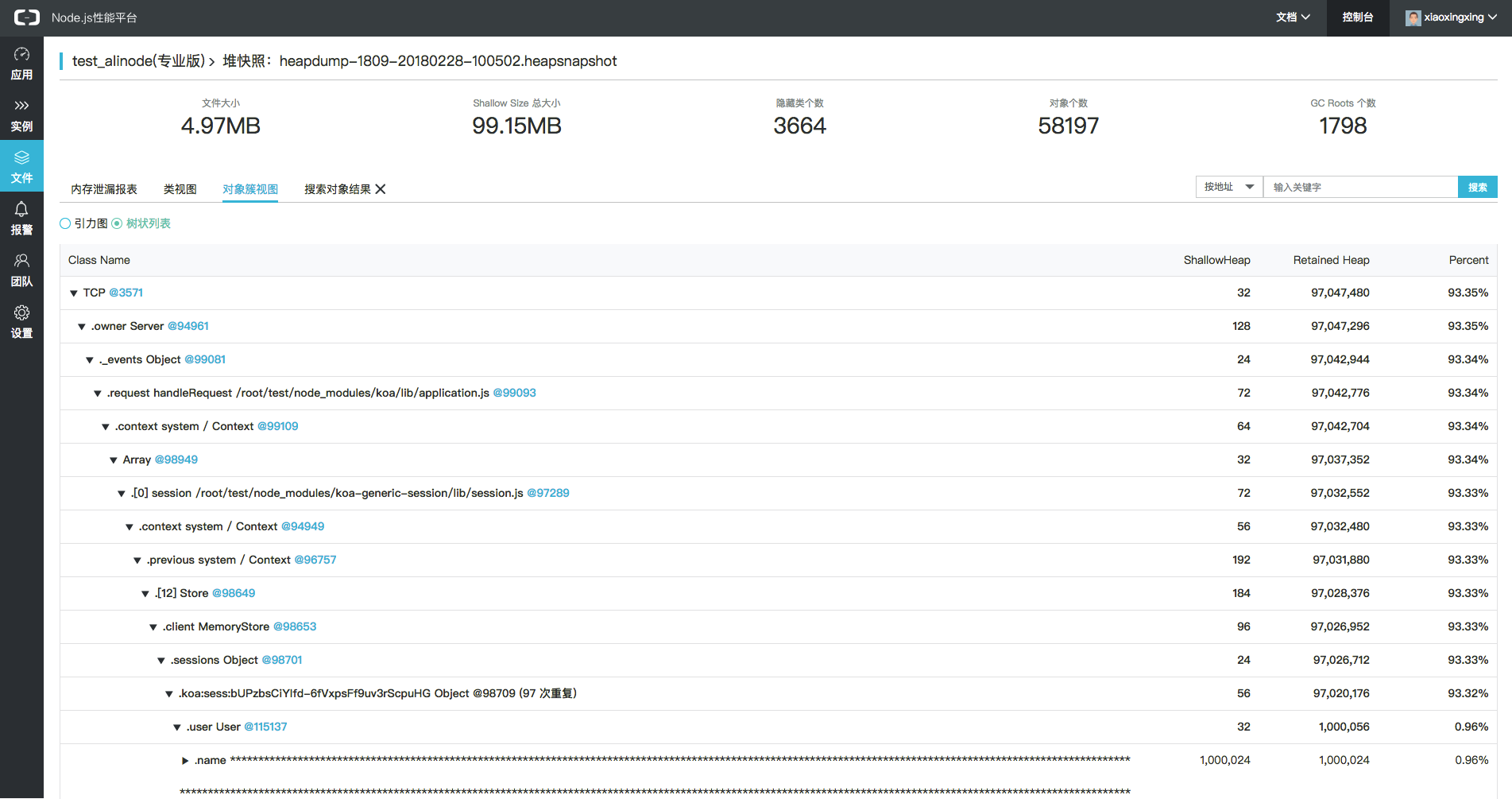Collapse the TCP @3571 tree node

click(x=74, y=293)
